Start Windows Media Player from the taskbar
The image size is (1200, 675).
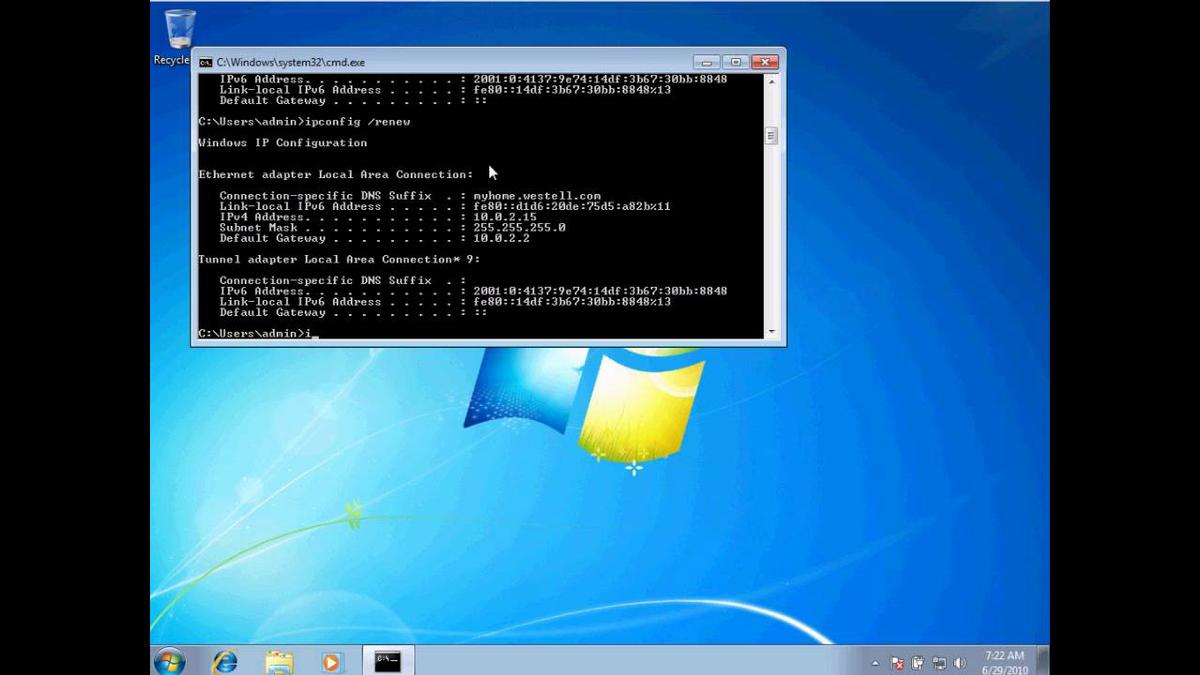(330, 660)
